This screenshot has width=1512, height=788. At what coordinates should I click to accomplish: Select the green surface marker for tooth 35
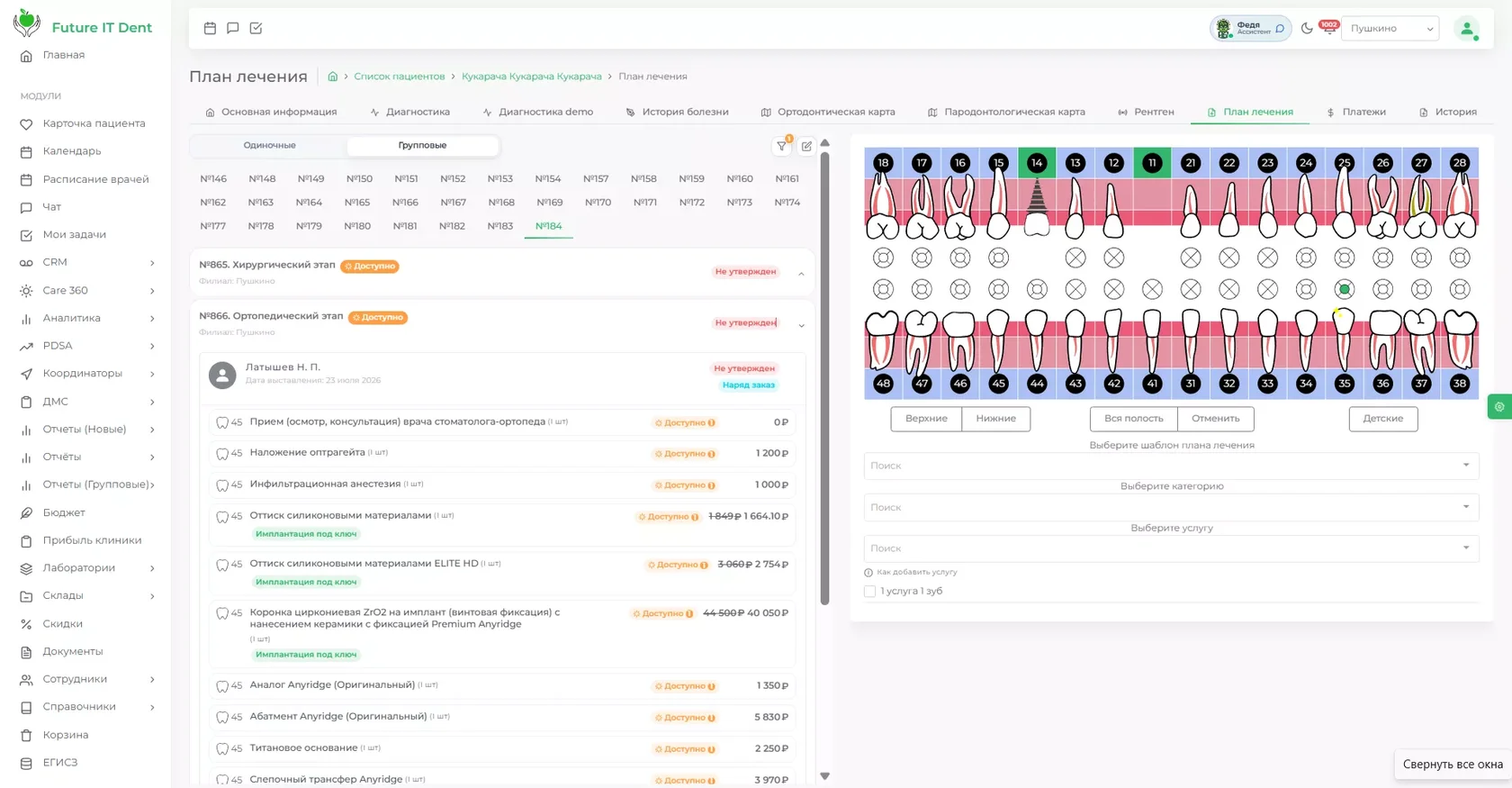(1345, 289)
